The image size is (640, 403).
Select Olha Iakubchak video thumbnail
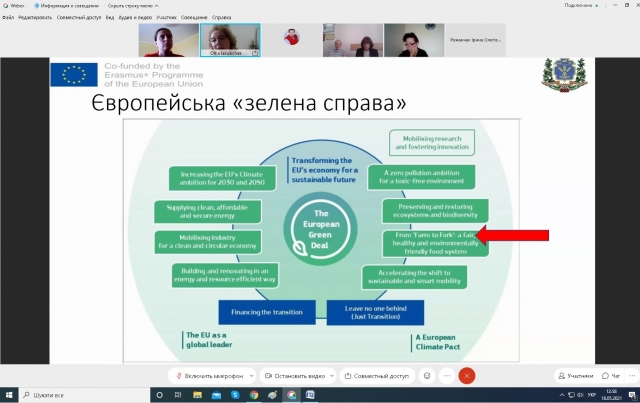[x=230, y=40]
